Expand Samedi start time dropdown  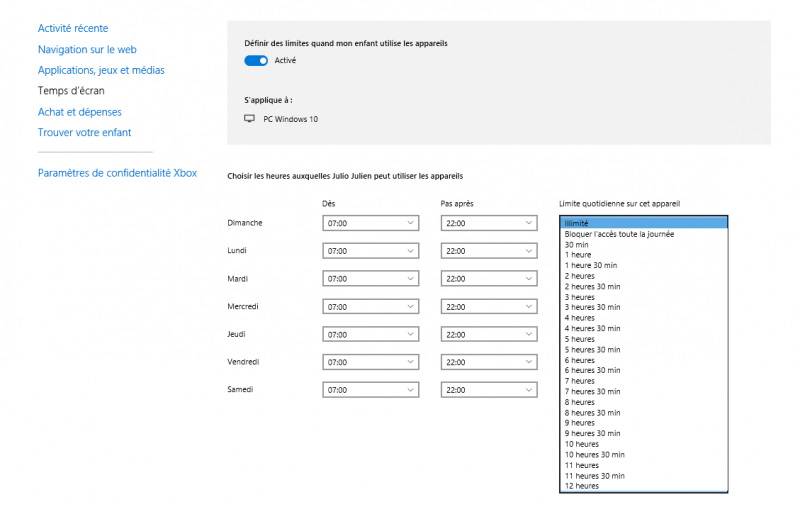370,390
